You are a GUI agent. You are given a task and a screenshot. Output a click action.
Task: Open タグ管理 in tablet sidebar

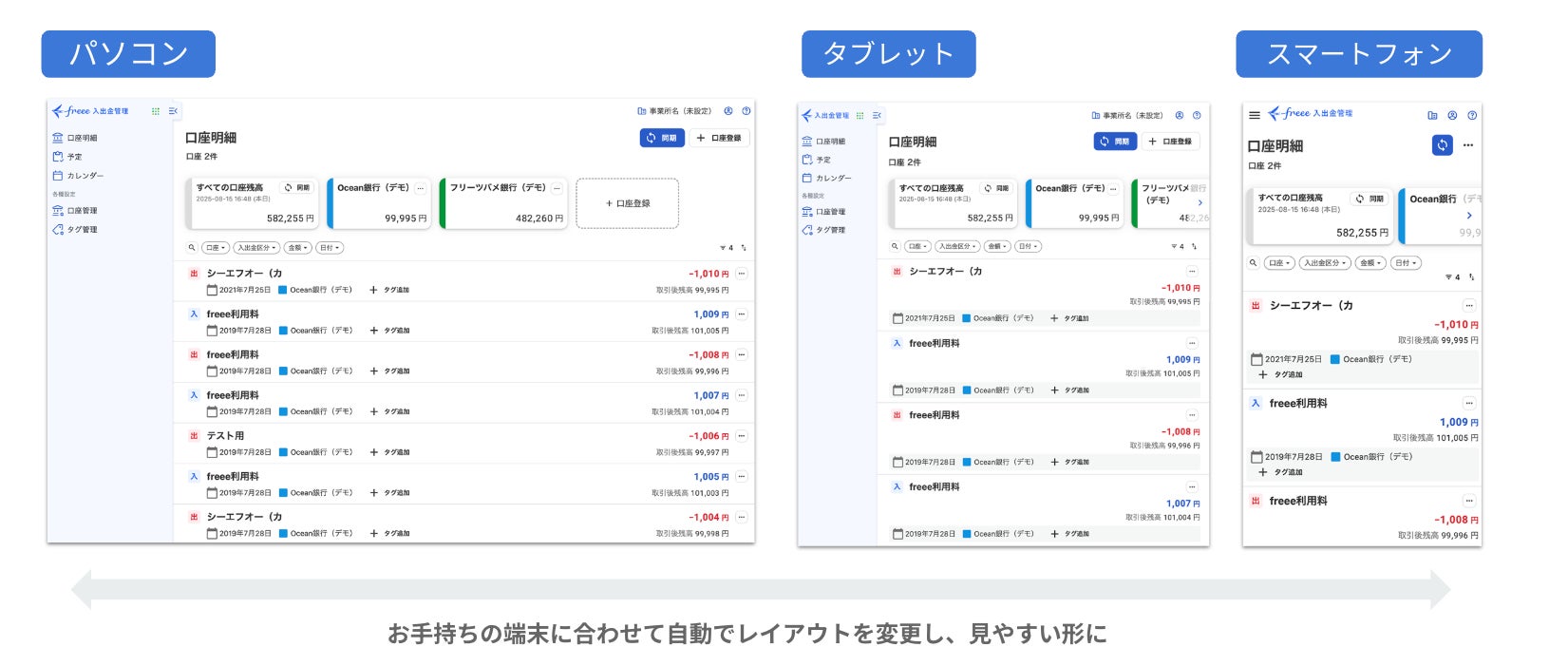(x=823, y=230)
